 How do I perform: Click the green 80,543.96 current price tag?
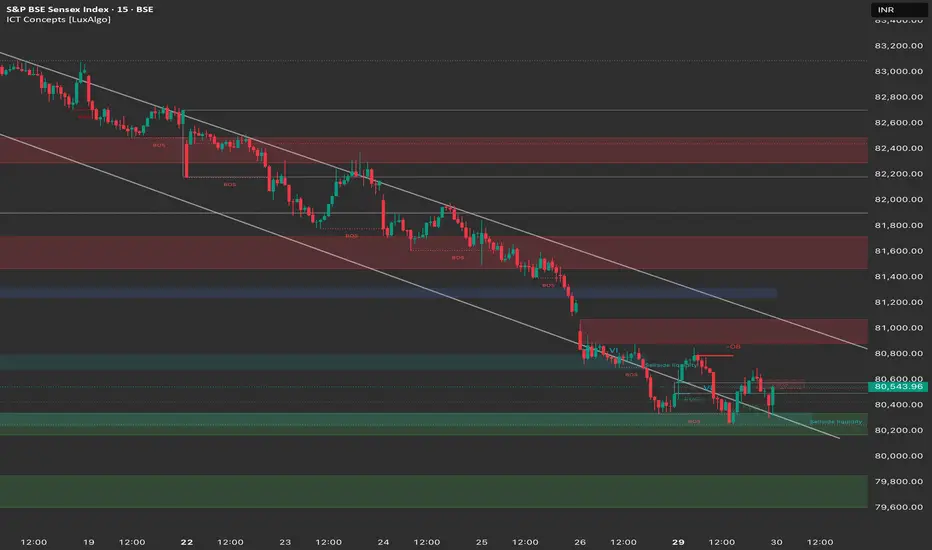(x=897, y=386)
